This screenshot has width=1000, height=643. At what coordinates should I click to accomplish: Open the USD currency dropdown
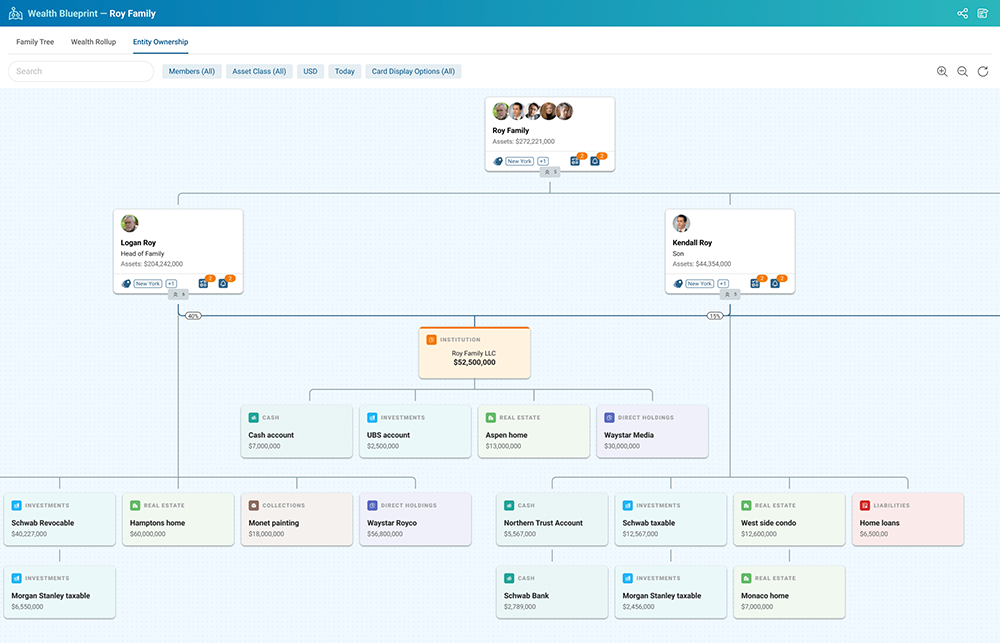pyautogui.click(x=311, y=71)
